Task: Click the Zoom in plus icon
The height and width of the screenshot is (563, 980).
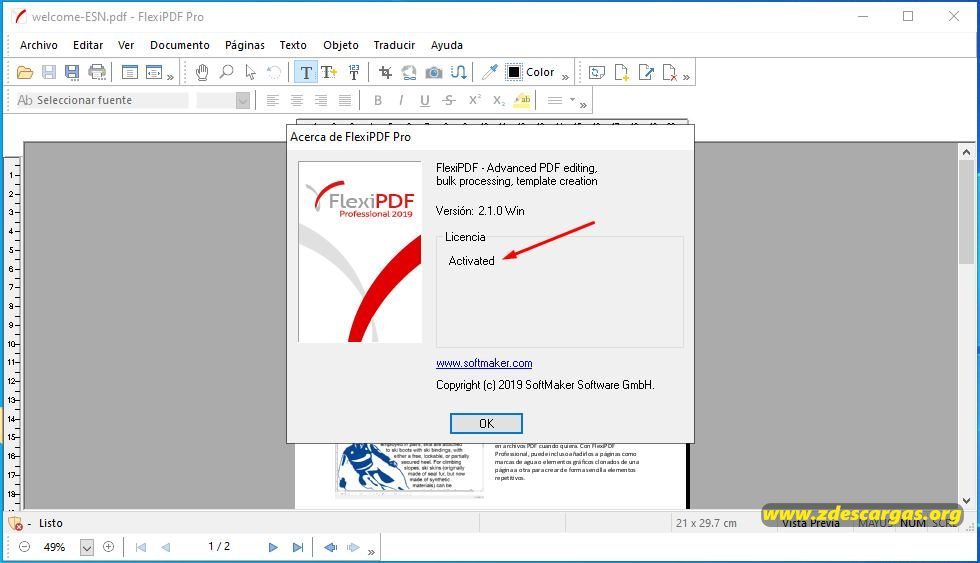Action: click(x=108, y=547)
